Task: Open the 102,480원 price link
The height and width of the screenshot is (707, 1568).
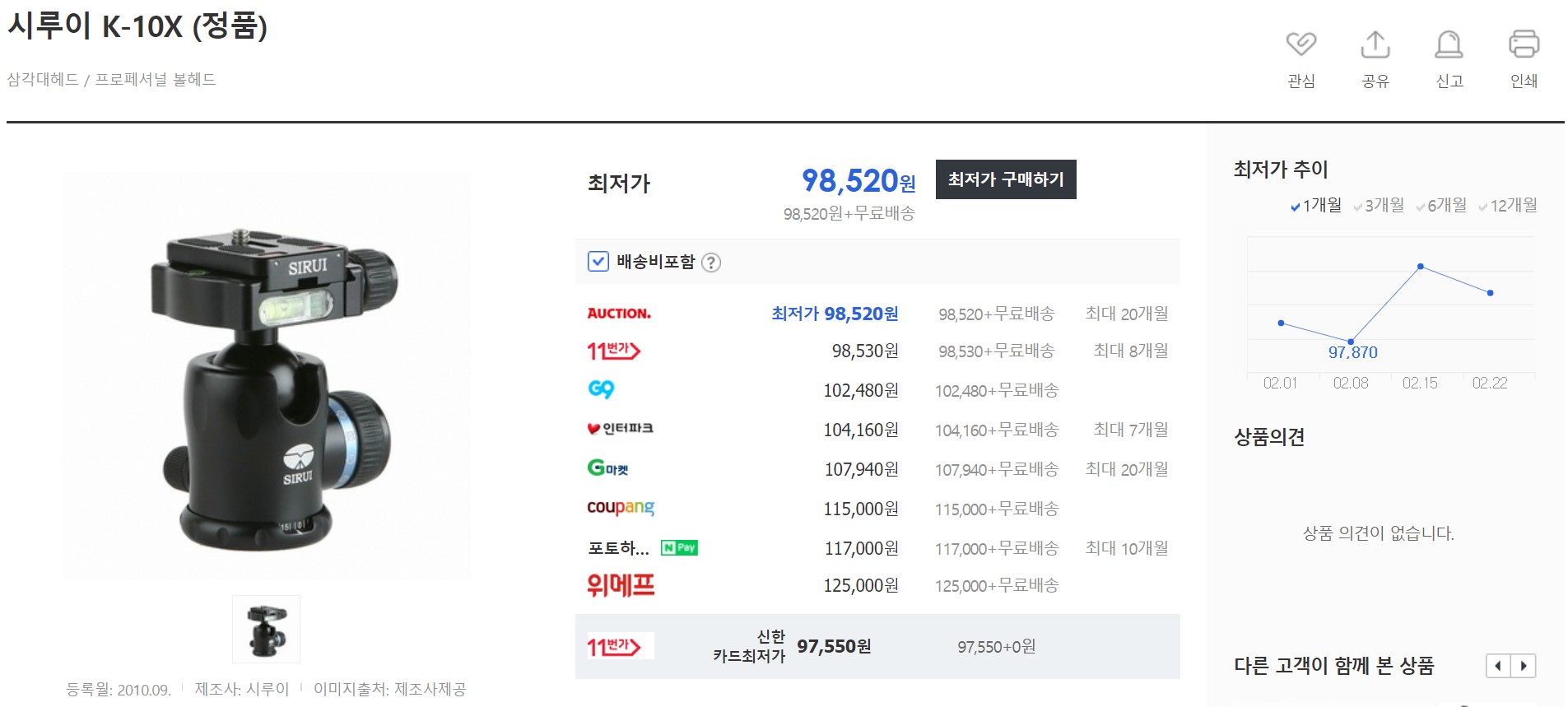Action: [x=861, y=390]
